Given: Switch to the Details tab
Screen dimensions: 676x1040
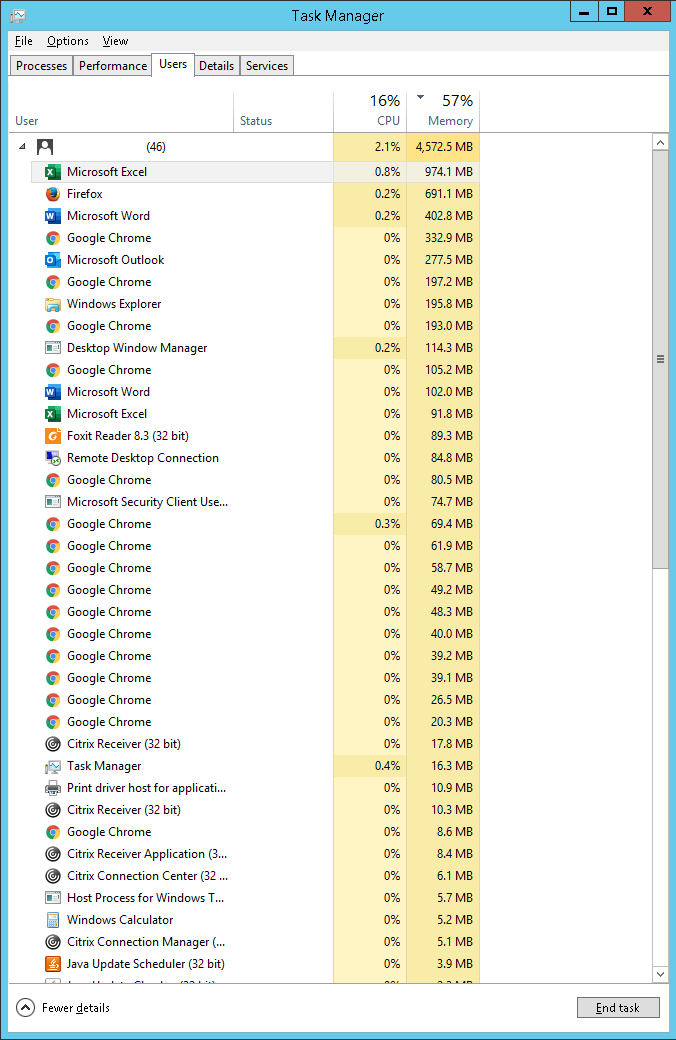Looking at the screenshot, I should (216, 66).
